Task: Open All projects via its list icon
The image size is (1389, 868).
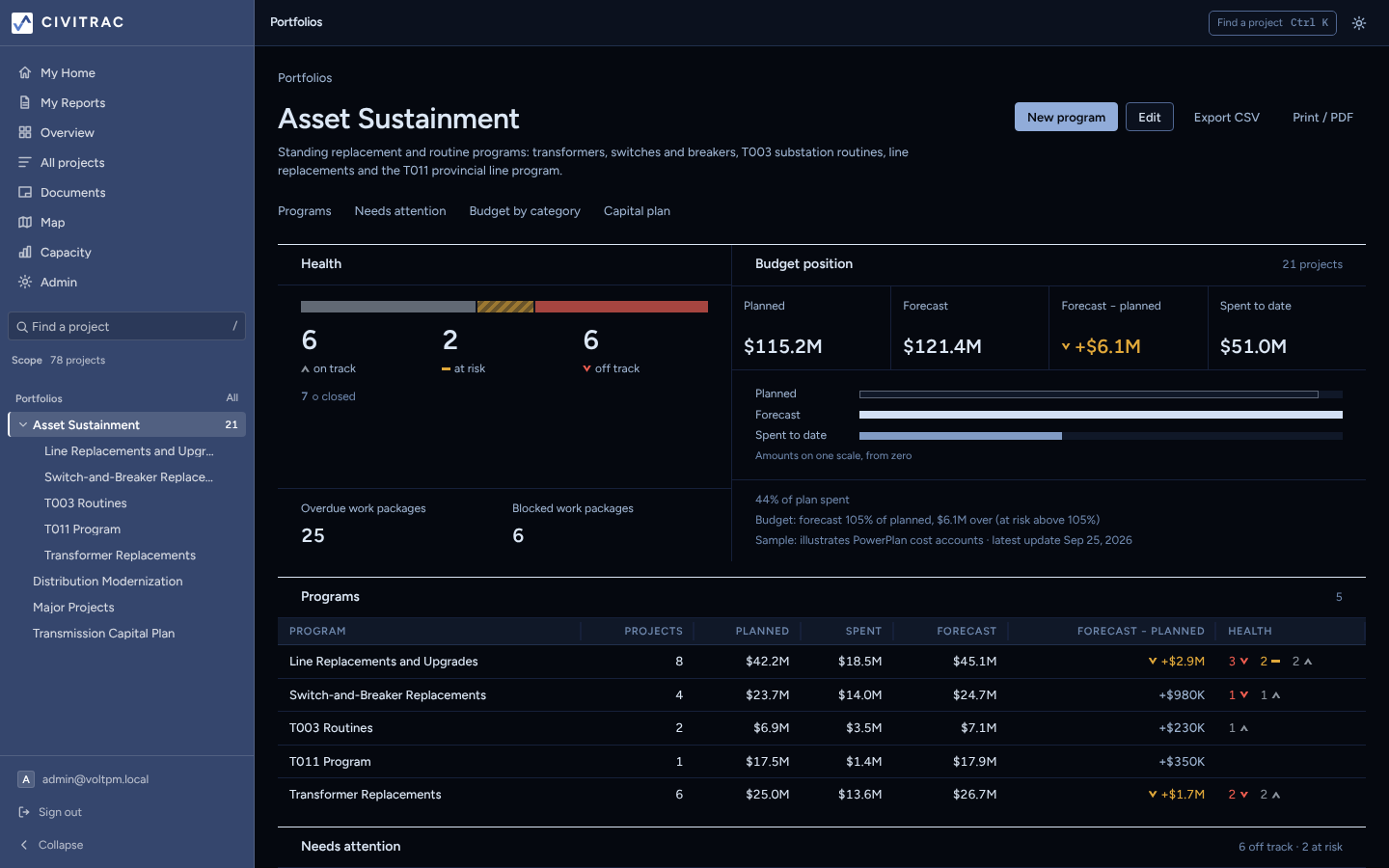Action: tap(25, 162)
